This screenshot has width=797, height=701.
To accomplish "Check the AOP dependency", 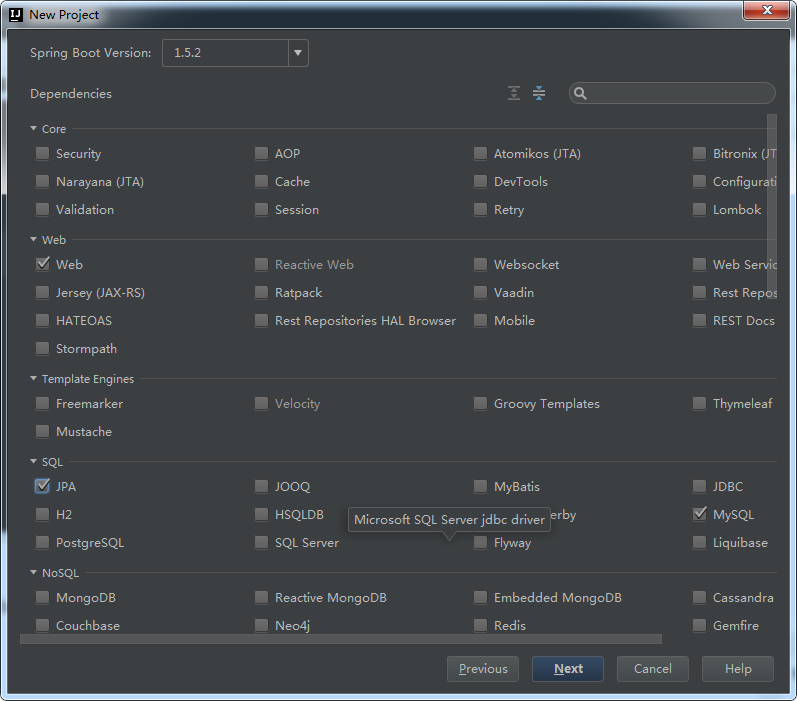I will tap(261, 154).
